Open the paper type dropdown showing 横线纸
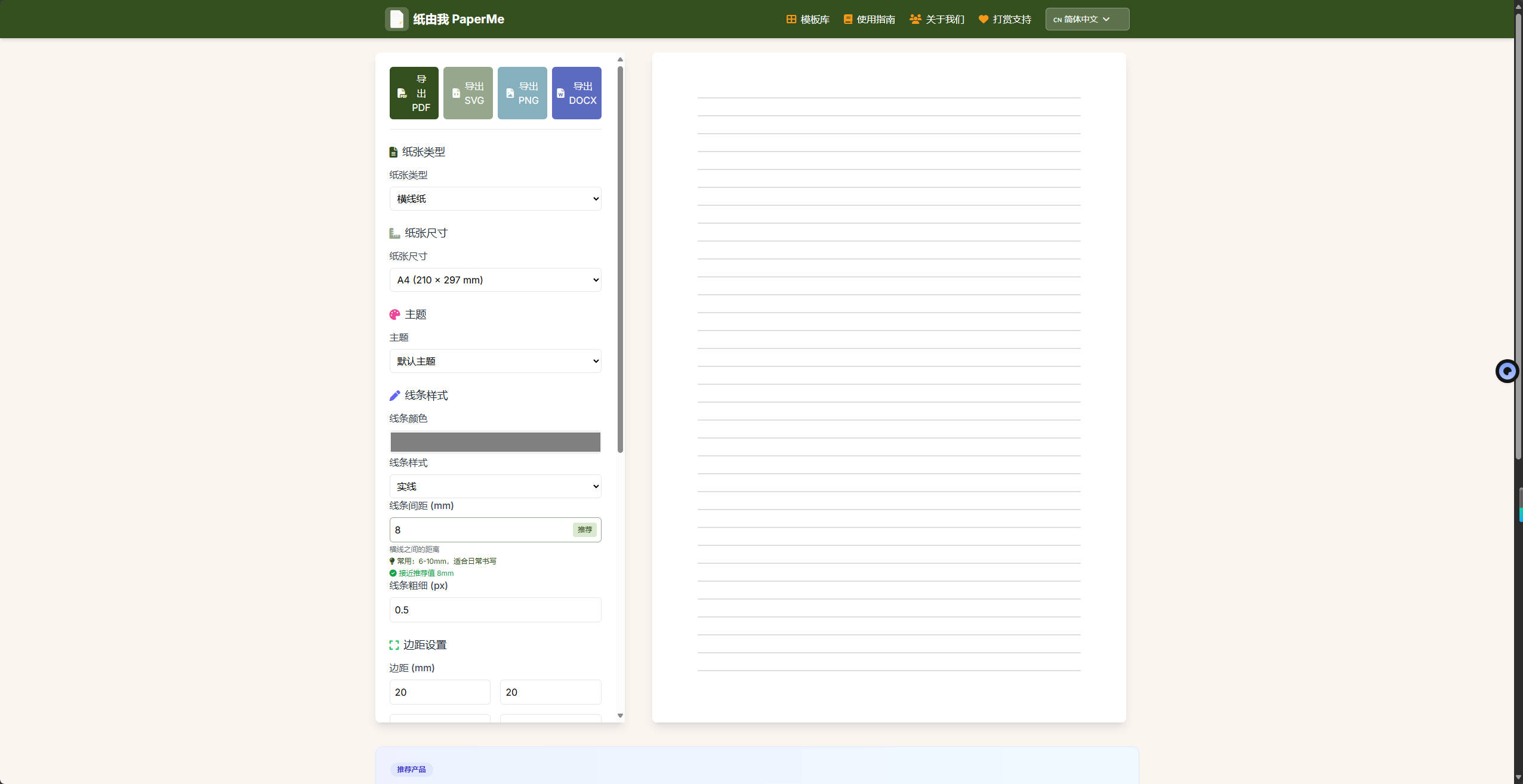This screenshot has width=1523, height=784. pos(495,199)
